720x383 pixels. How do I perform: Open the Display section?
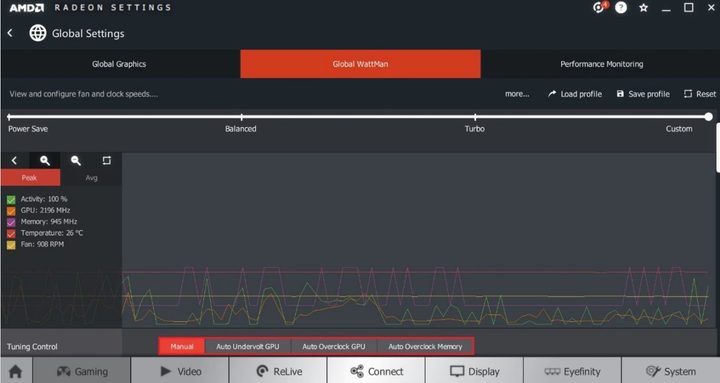point(475,371)
